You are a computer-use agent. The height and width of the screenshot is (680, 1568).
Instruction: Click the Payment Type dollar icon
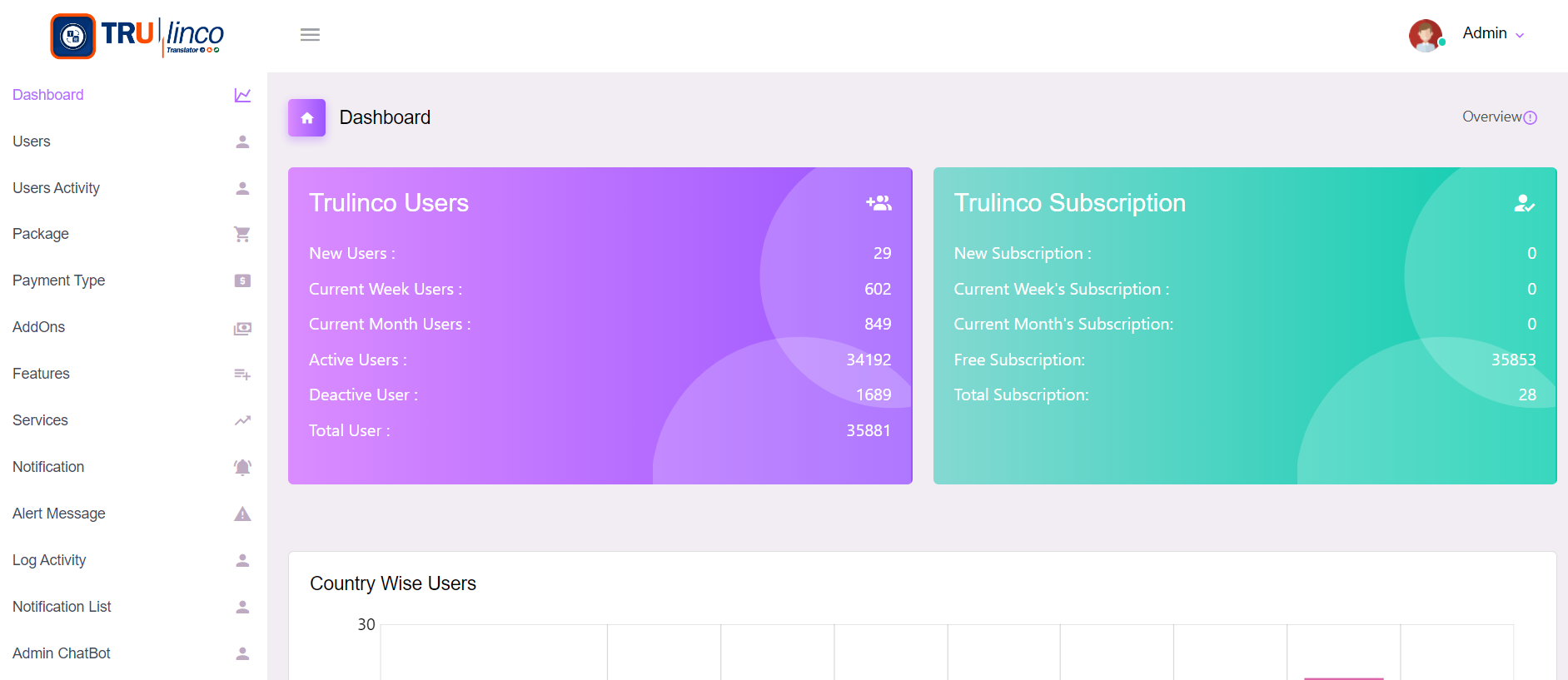click(x=242, y=281)
